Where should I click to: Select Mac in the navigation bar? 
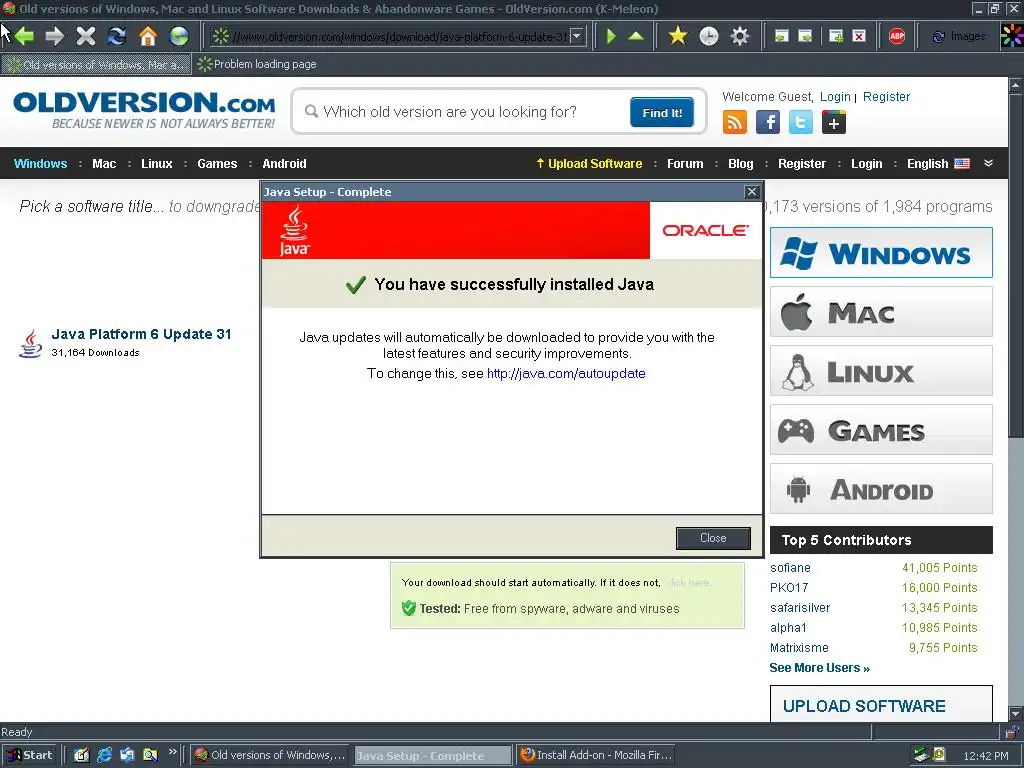(104, 163)
